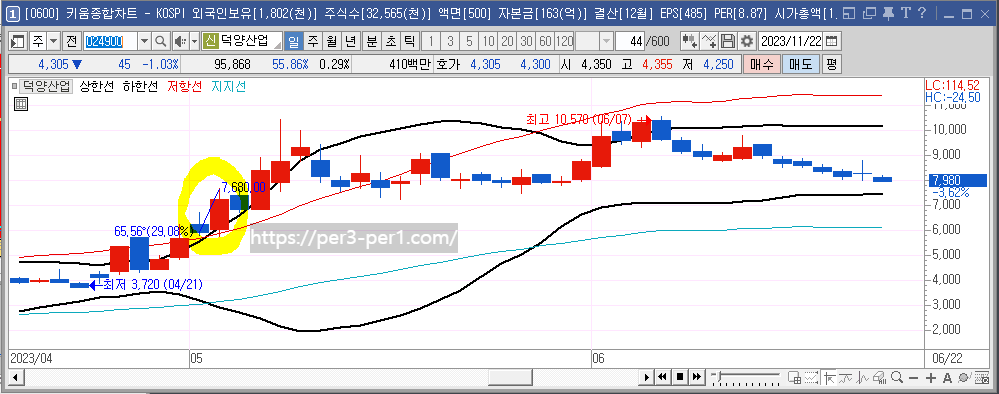Click the plus zoom in icon
999x394 pixels.
coord(931,378)
